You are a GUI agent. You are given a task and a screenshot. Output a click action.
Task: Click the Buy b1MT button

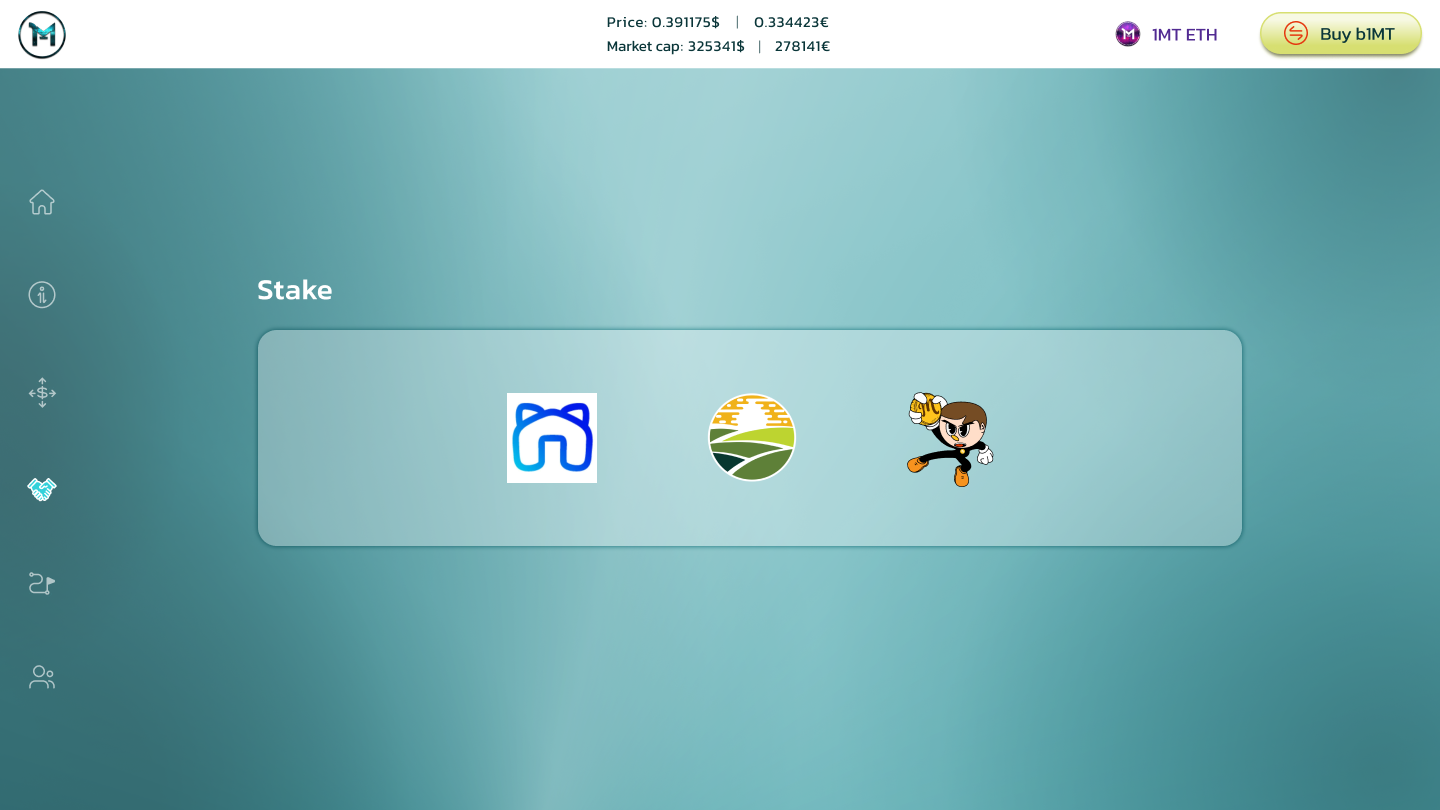1340,34
